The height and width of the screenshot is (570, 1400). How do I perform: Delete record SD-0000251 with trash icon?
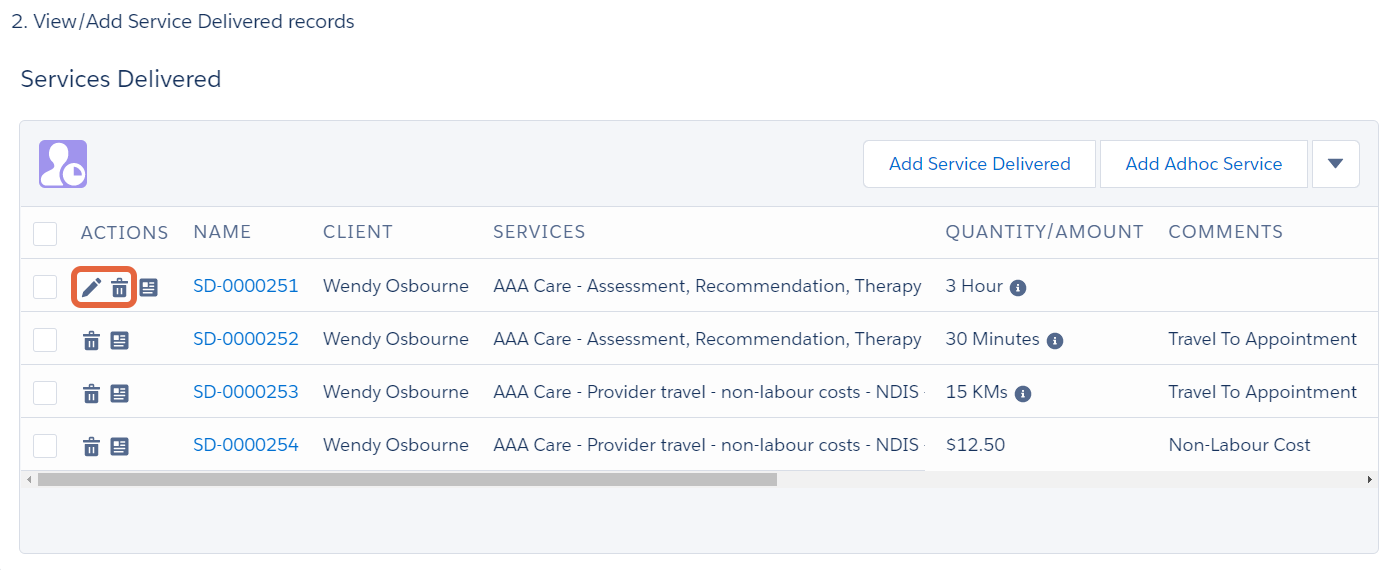tap(119, 288)
